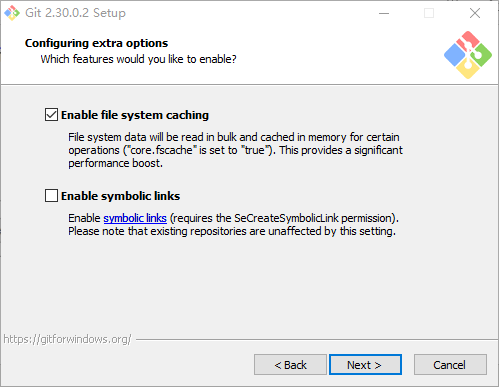Minimize the Git Setup window
Screen dimensions: 499x387
(384, 13)
